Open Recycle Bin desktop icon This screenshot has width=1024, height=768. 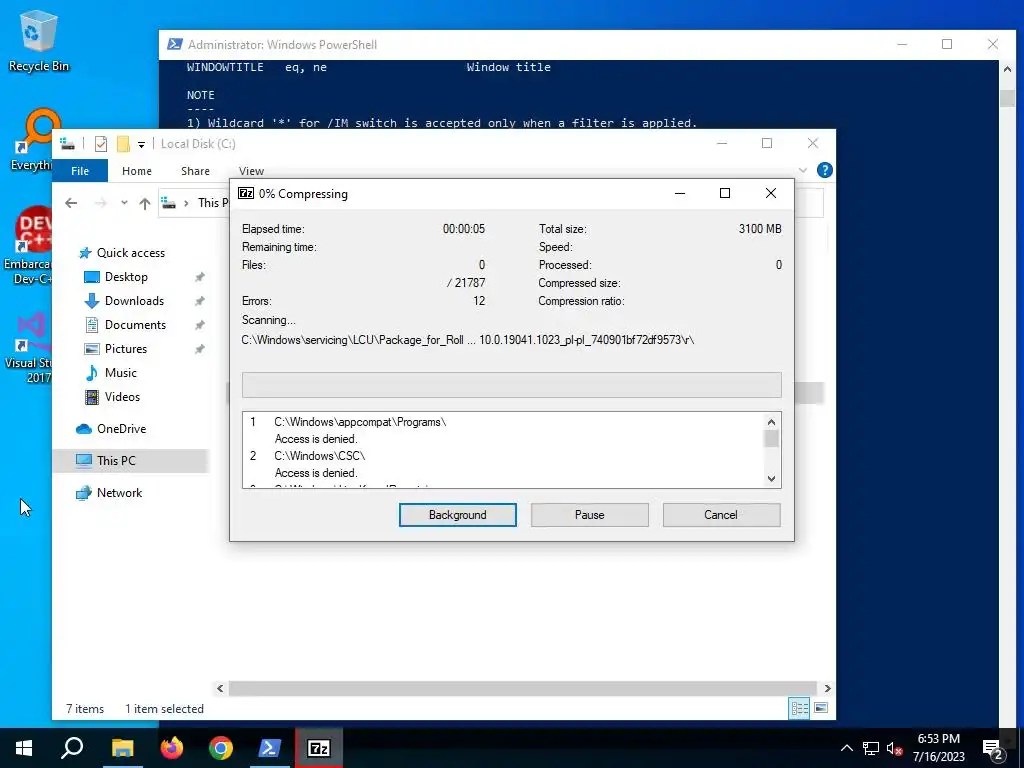(x=38, y=41)
